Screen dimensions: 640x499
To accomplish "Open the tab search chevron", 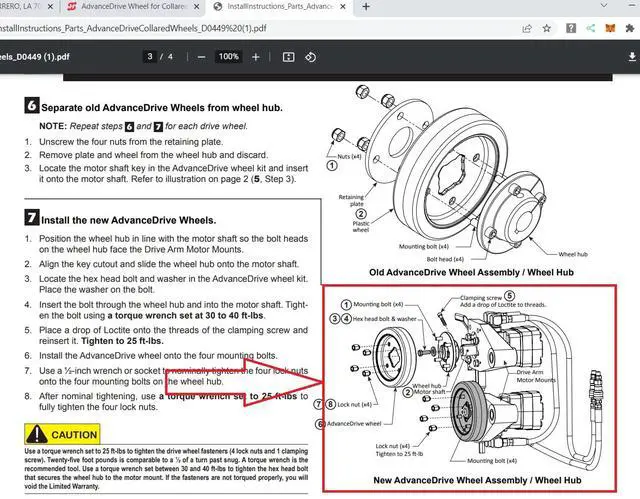I will tap(604, 6).
